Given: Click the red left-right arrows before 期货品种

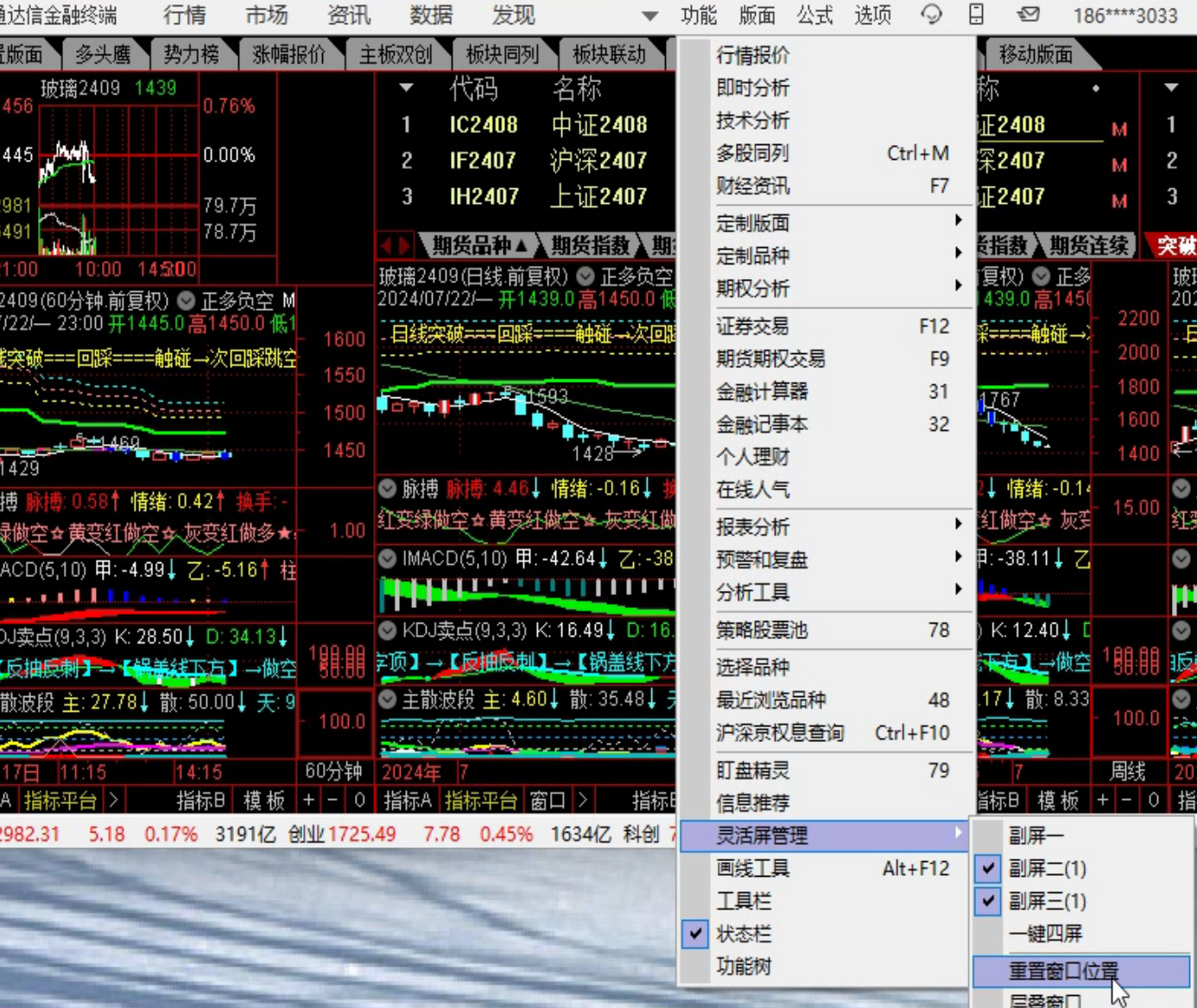Looking at the screenshot, I should click(397, 245).
